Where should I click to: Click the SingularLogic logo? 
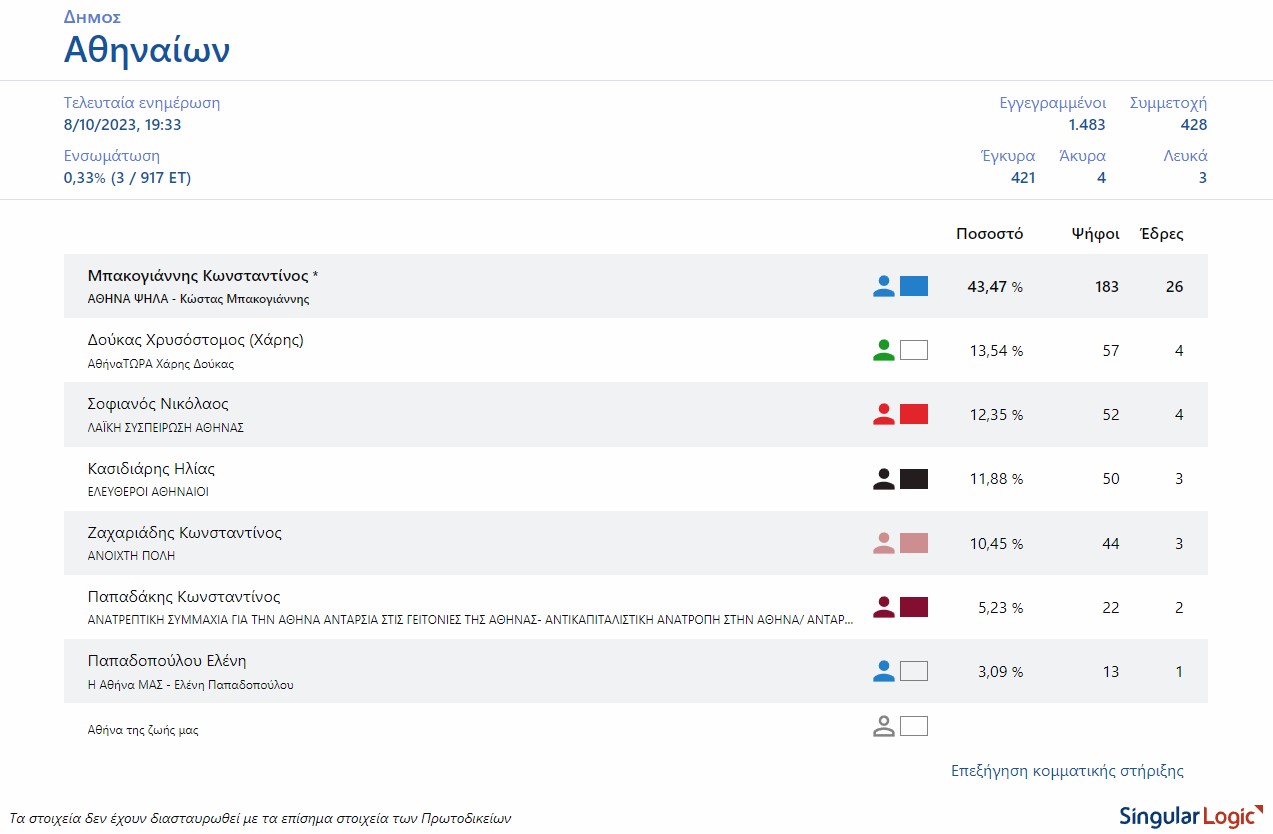(x=1186, y=814)
